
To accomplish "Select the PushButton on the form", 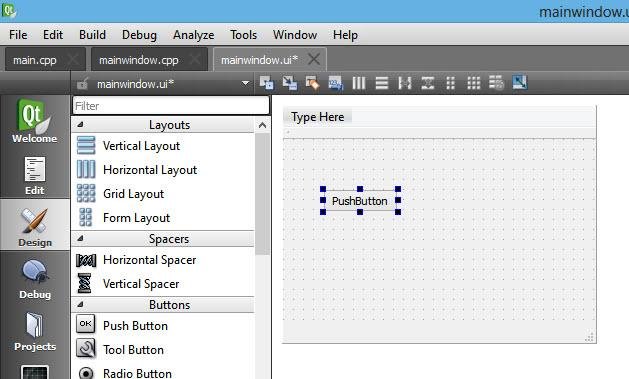I will pyautogui.click(x=360, y=201).
